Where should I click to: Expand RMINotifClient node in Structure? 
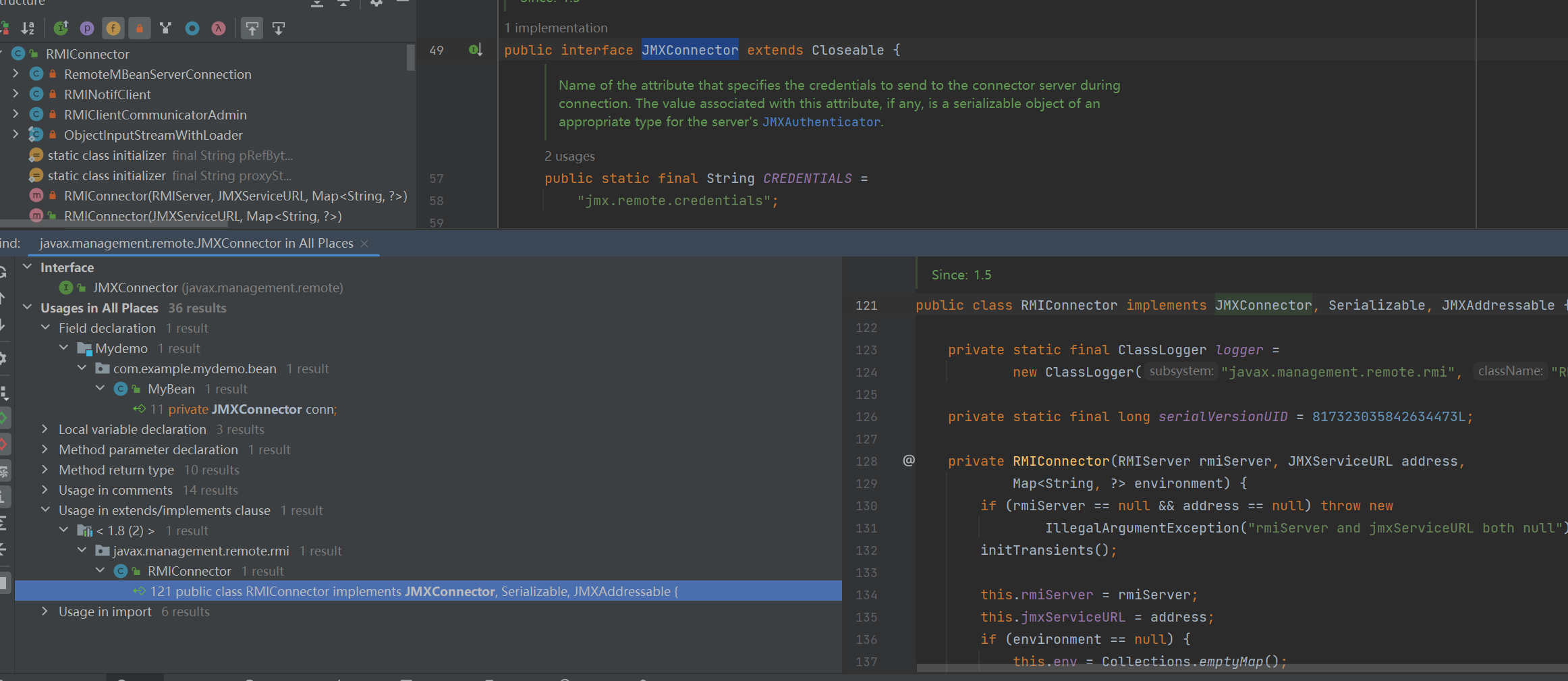click(16, 94)
